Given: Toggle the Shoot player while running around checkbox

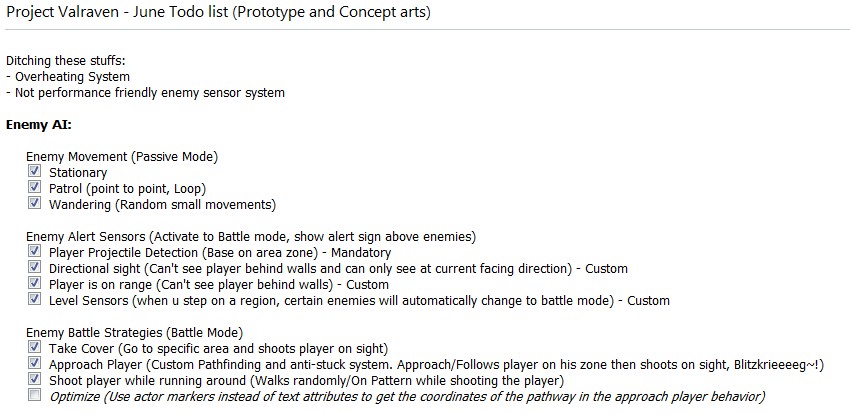Looking at the screenshot, I should [x=36, y=380].
